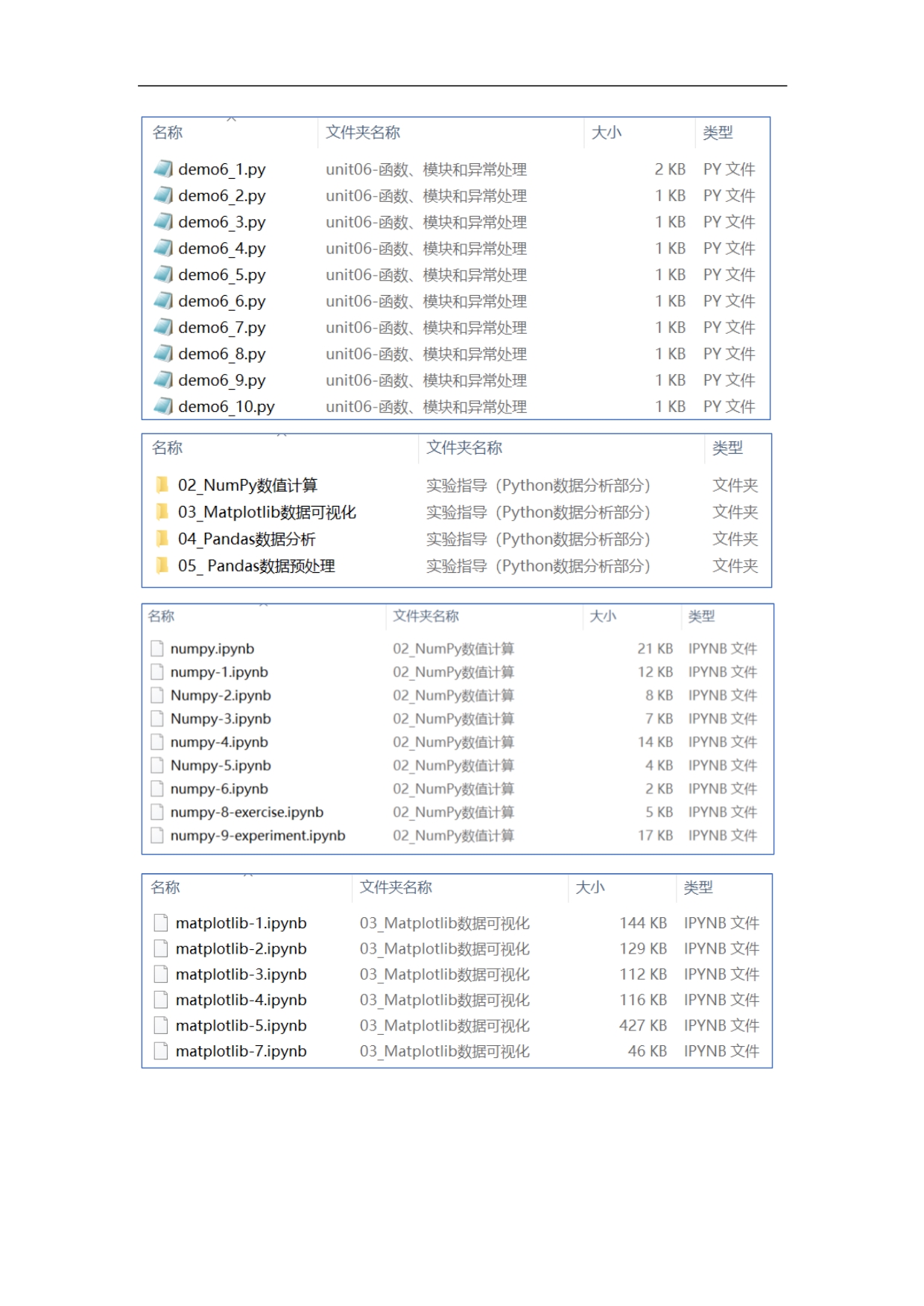Click the numpy.ipynb file icon

(157, 649)
